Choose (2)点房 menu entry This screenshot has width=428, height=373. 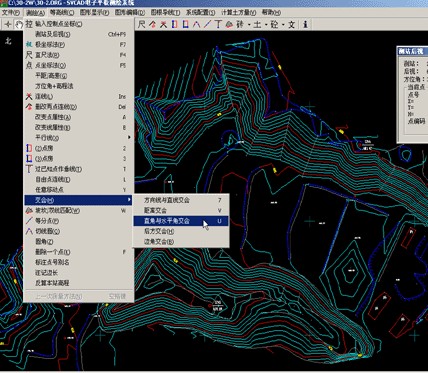78,148
